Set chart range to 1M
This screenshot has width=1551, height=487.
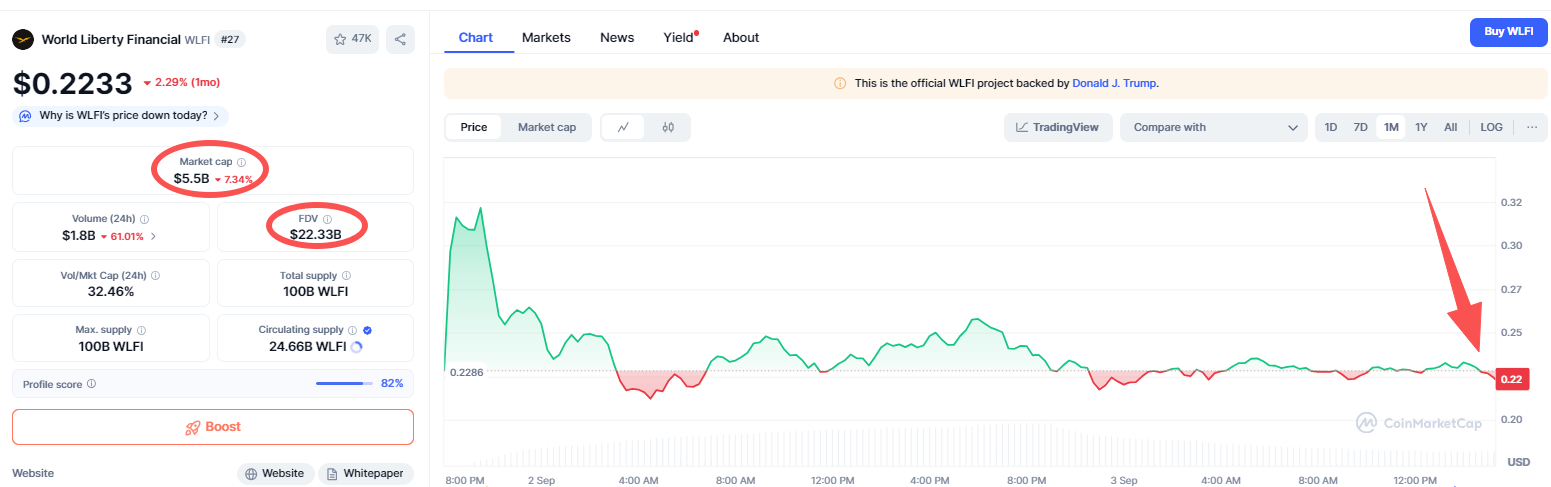coord(1391,127)
